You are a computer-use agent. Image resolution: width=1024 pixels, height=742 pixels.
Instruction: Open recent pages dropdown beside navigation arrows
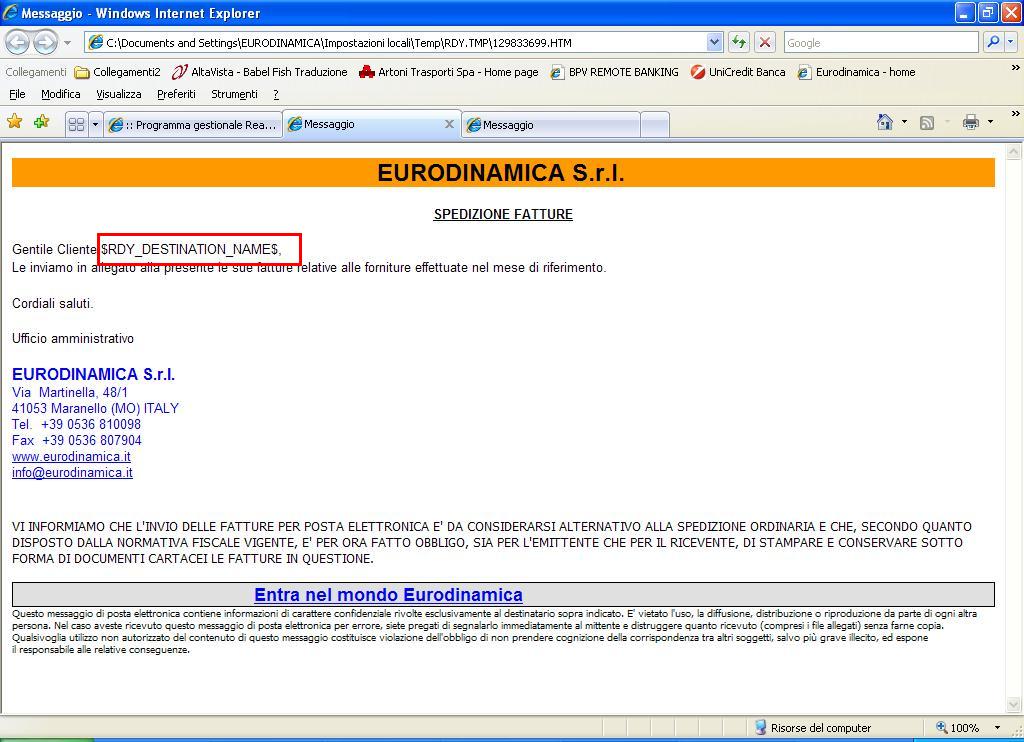point(67,43)
